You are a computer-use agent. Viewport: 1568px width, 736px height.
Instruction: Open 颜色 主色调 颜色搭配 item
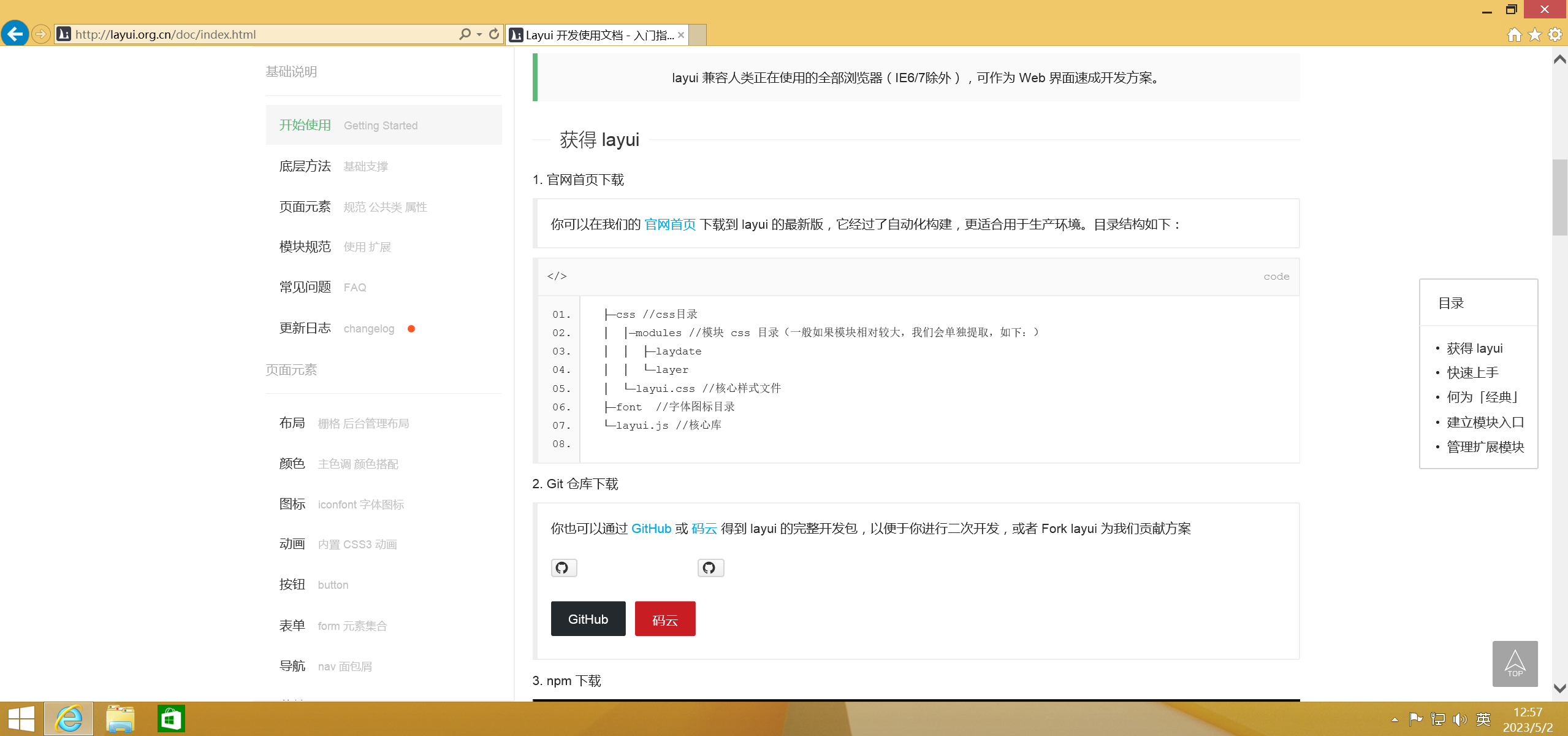384,464
